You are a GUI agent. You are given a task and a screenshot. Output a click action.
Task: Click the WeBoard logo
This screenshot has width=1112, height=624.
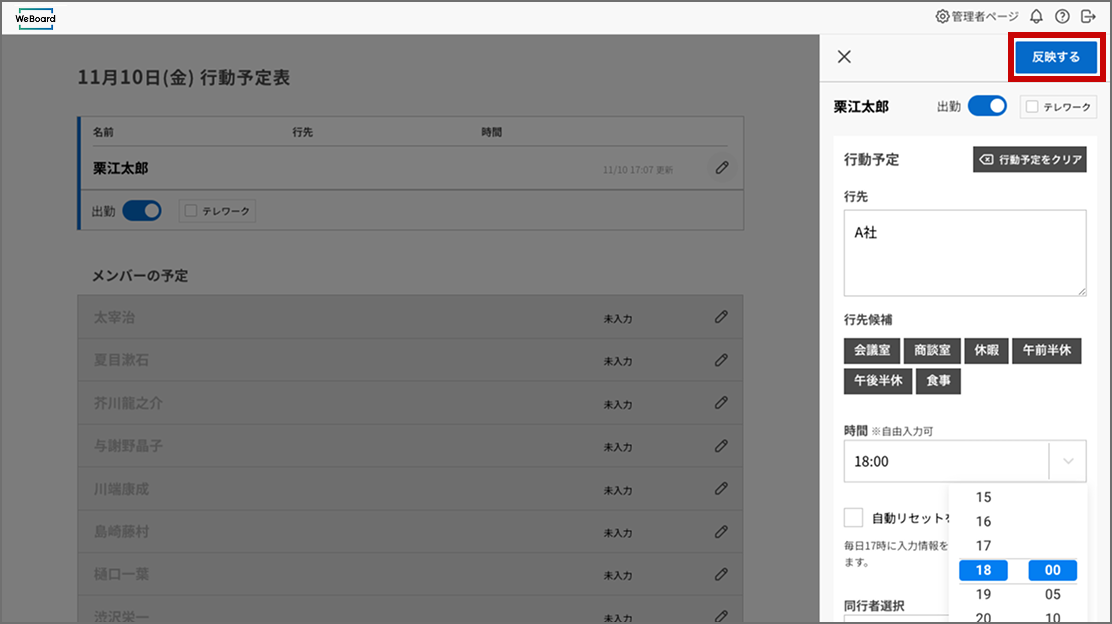(34, 18)
